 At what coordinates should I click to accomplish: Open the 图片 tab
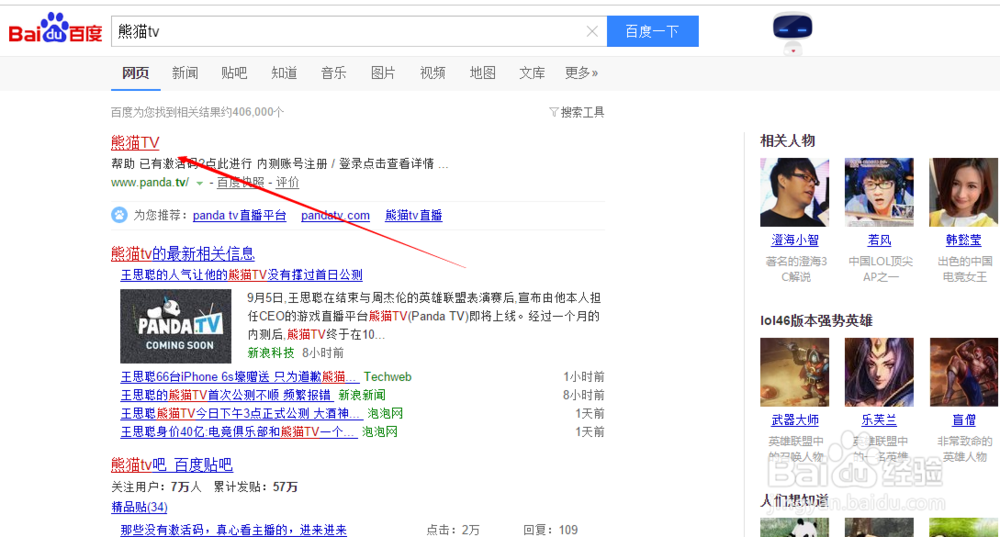(383, 73)
